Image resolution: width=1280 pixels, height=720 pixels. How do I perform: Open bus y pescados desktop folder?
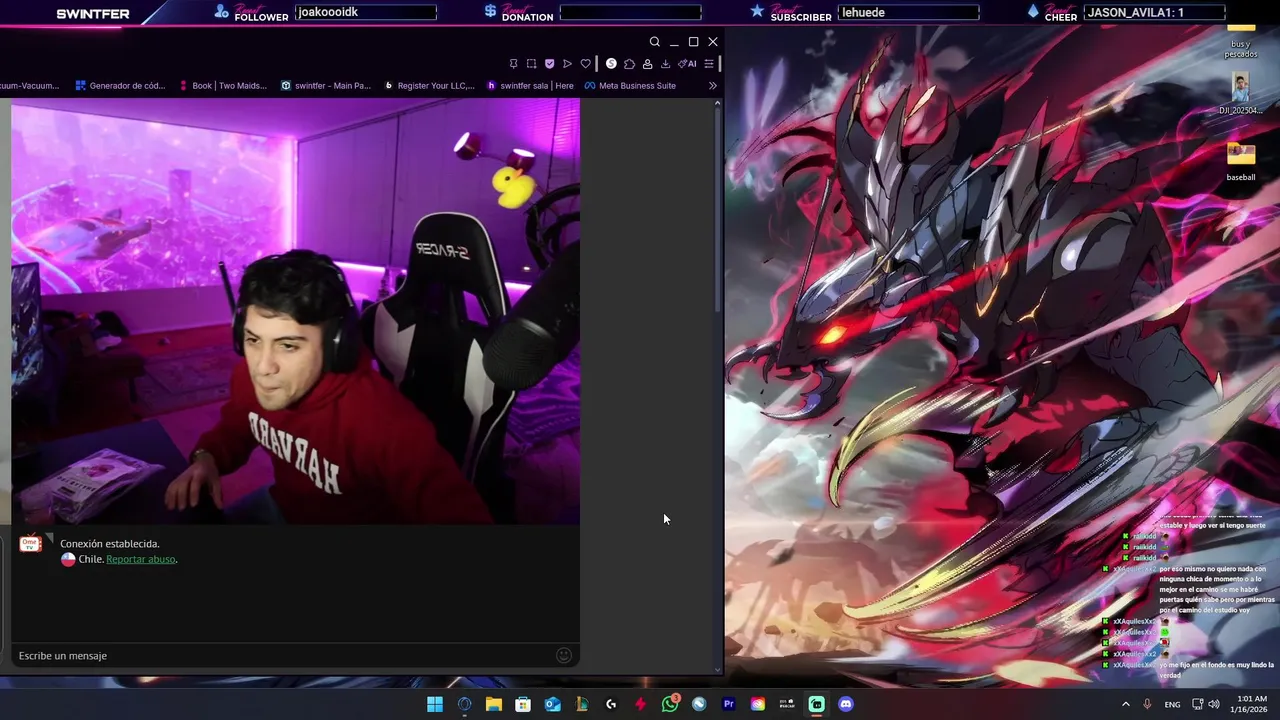1241,42
